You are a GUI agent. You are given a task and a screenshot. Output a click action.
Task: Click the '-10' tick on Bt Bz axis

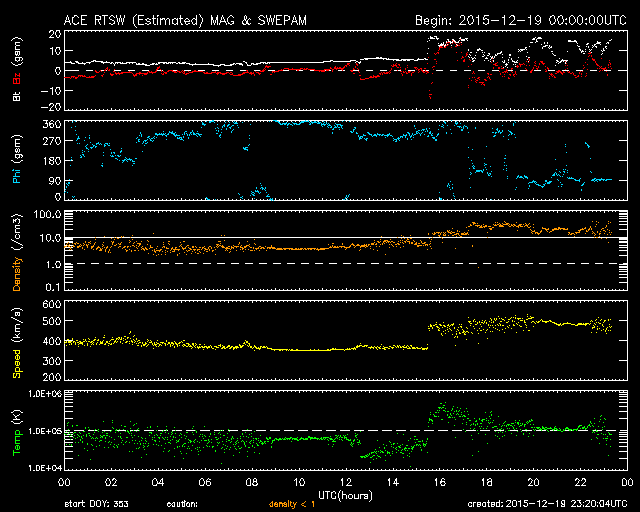(x=51, y=91)
